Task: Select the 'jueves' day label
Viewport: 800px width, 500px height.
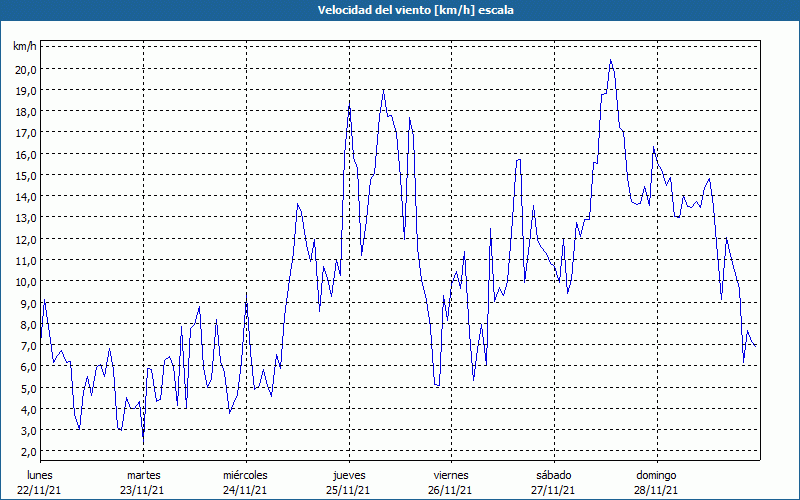Action: (x=349, y=475)
